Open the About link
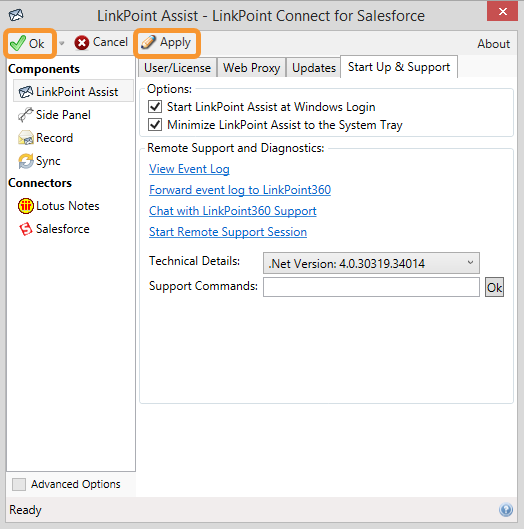 [493, 44]
